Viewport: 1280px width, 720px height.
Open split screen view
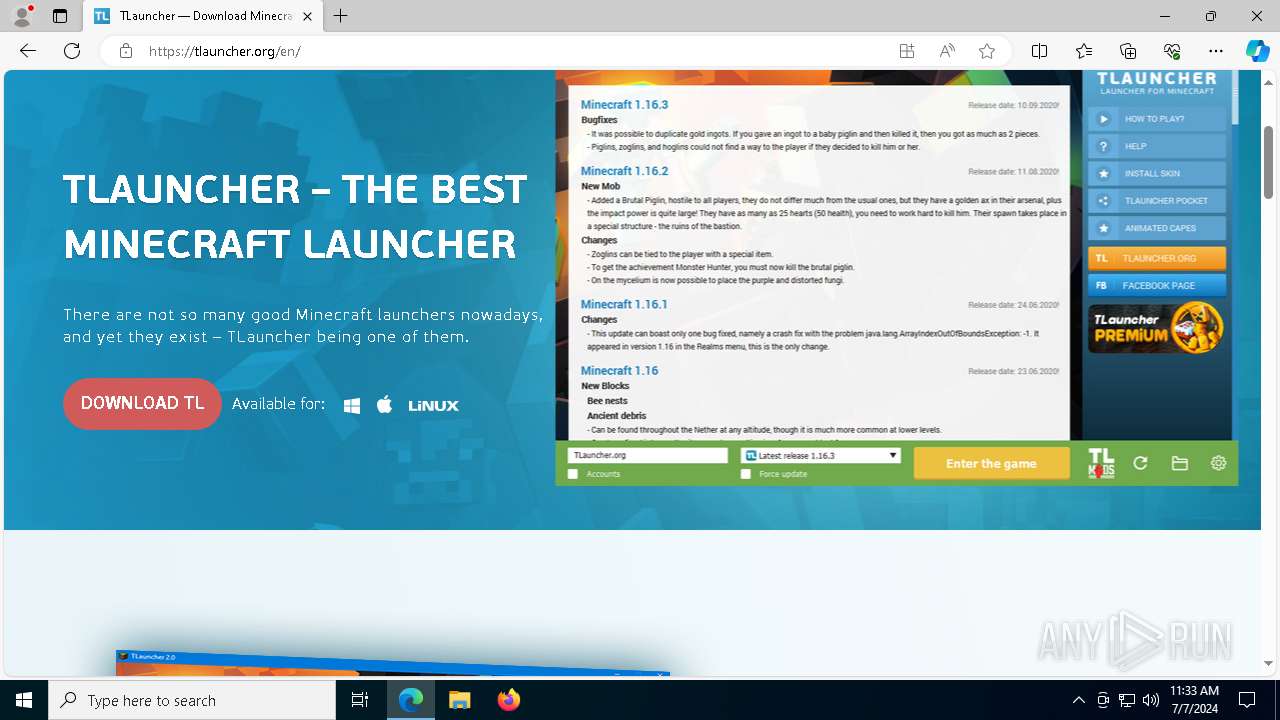point(1039,51)
